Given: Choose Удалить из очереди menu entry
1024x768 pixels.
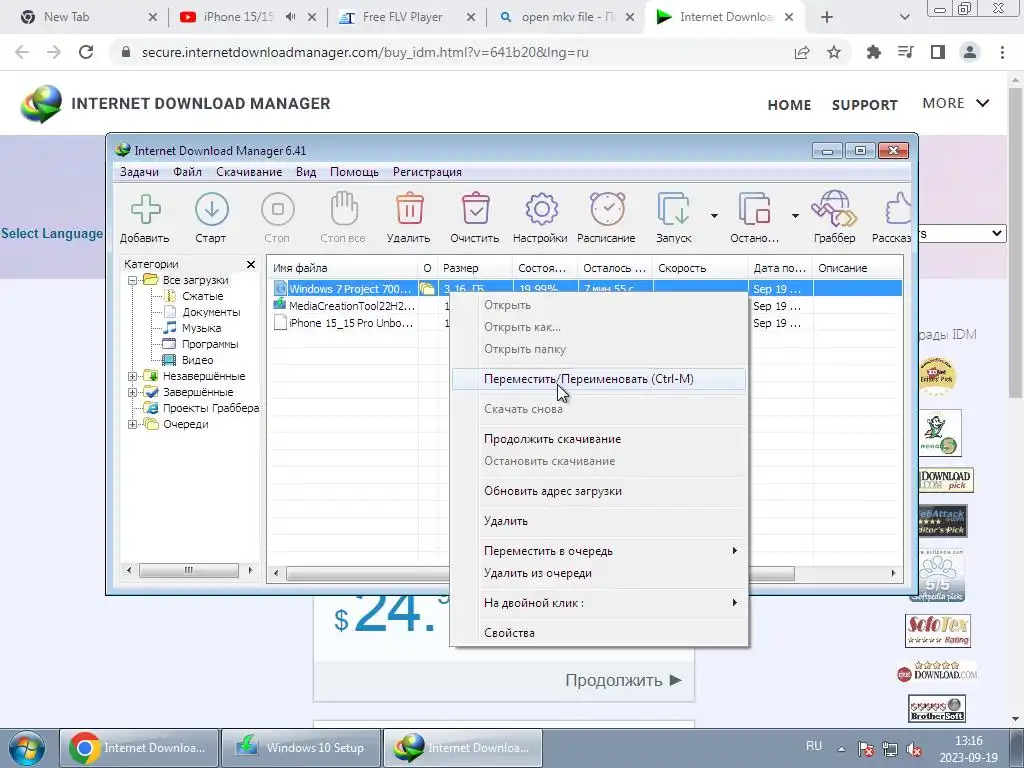Looking at the screenshot, I should (598, 573).
